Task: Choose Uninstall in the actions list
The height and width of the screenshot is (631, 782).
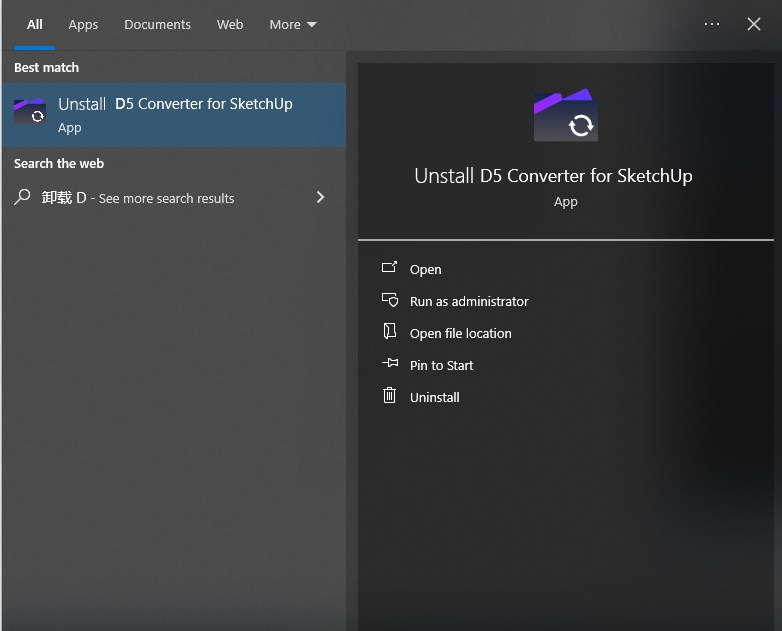Action: click(434, 397)
